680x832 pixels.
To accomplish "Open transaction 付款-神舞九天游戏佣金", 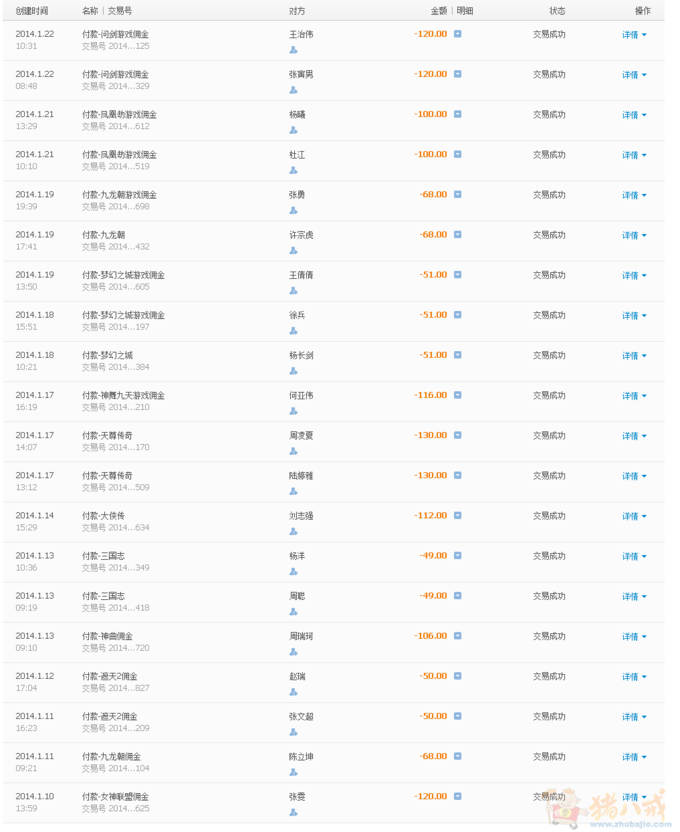I will click(123, 395).
